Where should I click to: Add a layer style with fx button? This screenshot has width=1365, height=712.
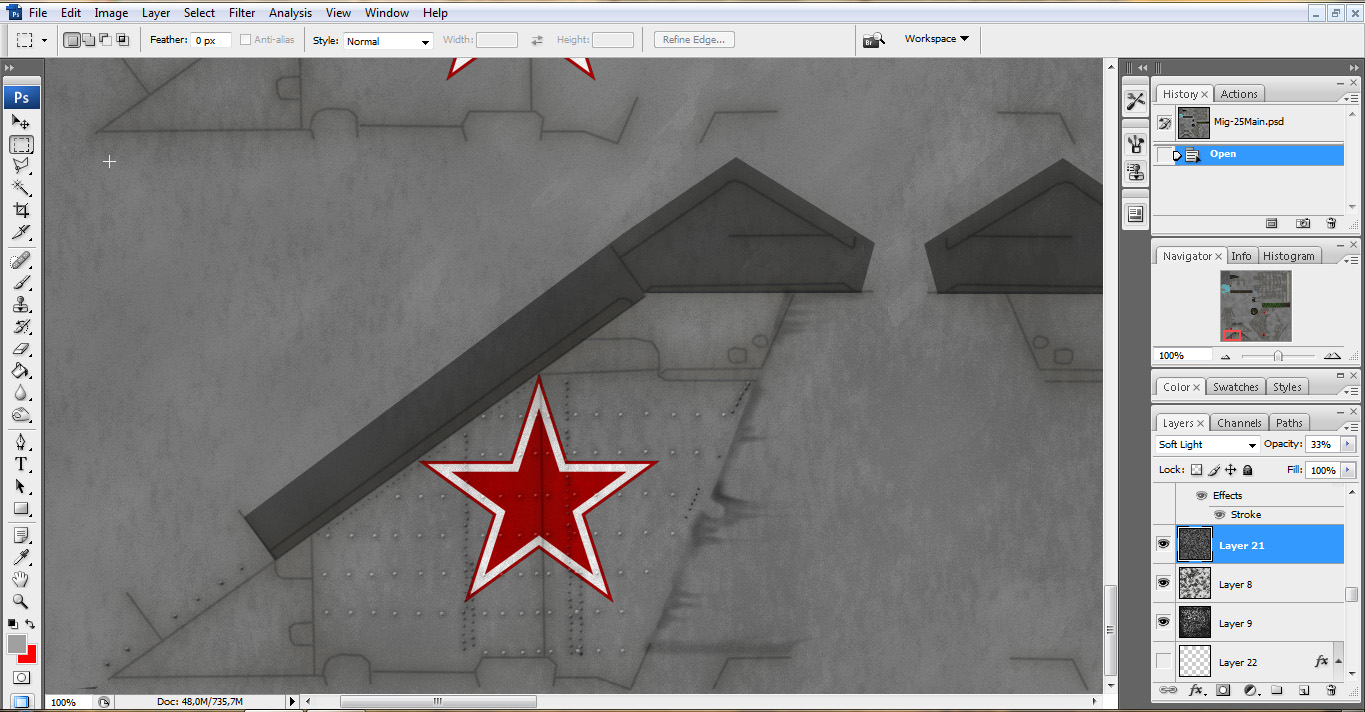point(1196,690)
